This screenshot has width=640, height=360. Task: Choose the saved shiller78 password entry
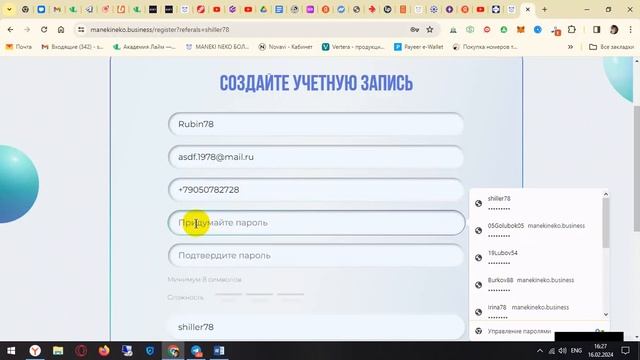tap(536, 203)
